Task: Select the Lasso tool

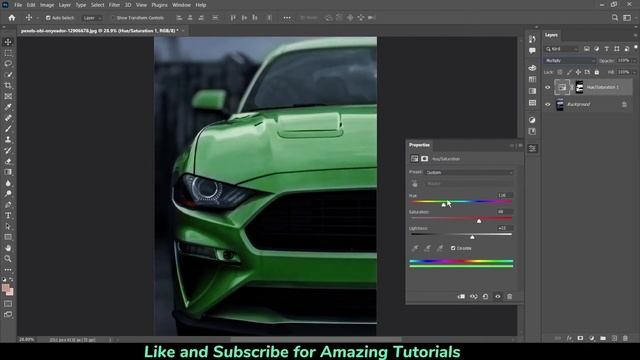Action: click(x=8, y=64)
